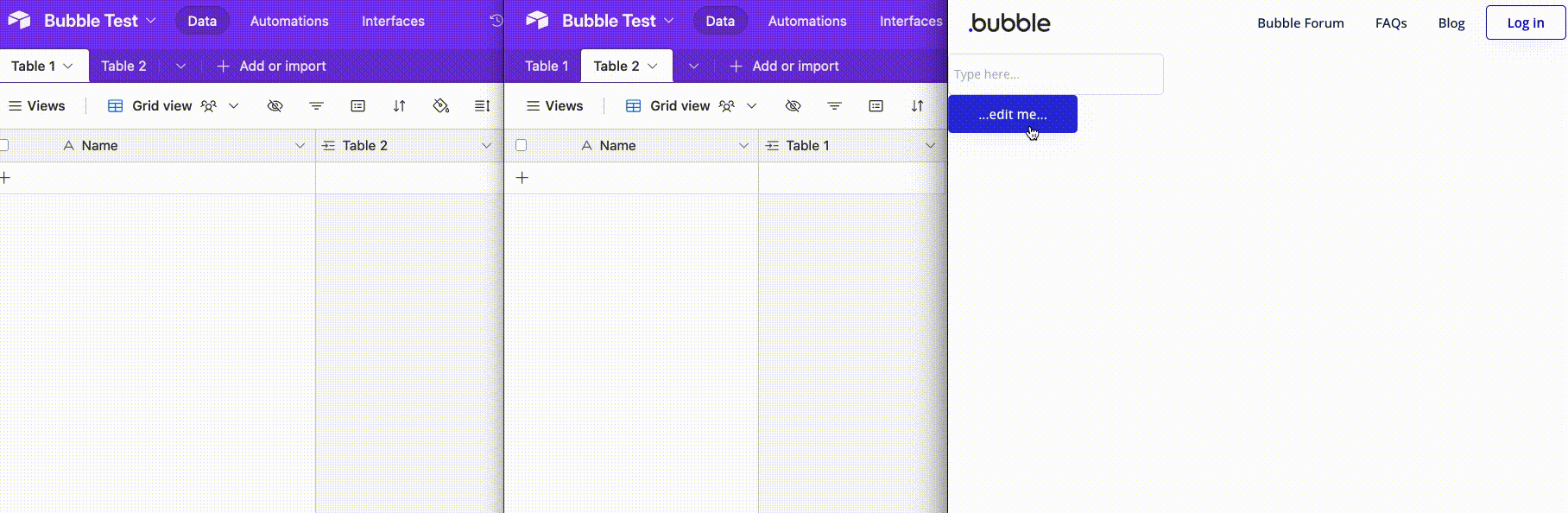Add new row plus in left table
1568x513 pixels.
point(5,178)
